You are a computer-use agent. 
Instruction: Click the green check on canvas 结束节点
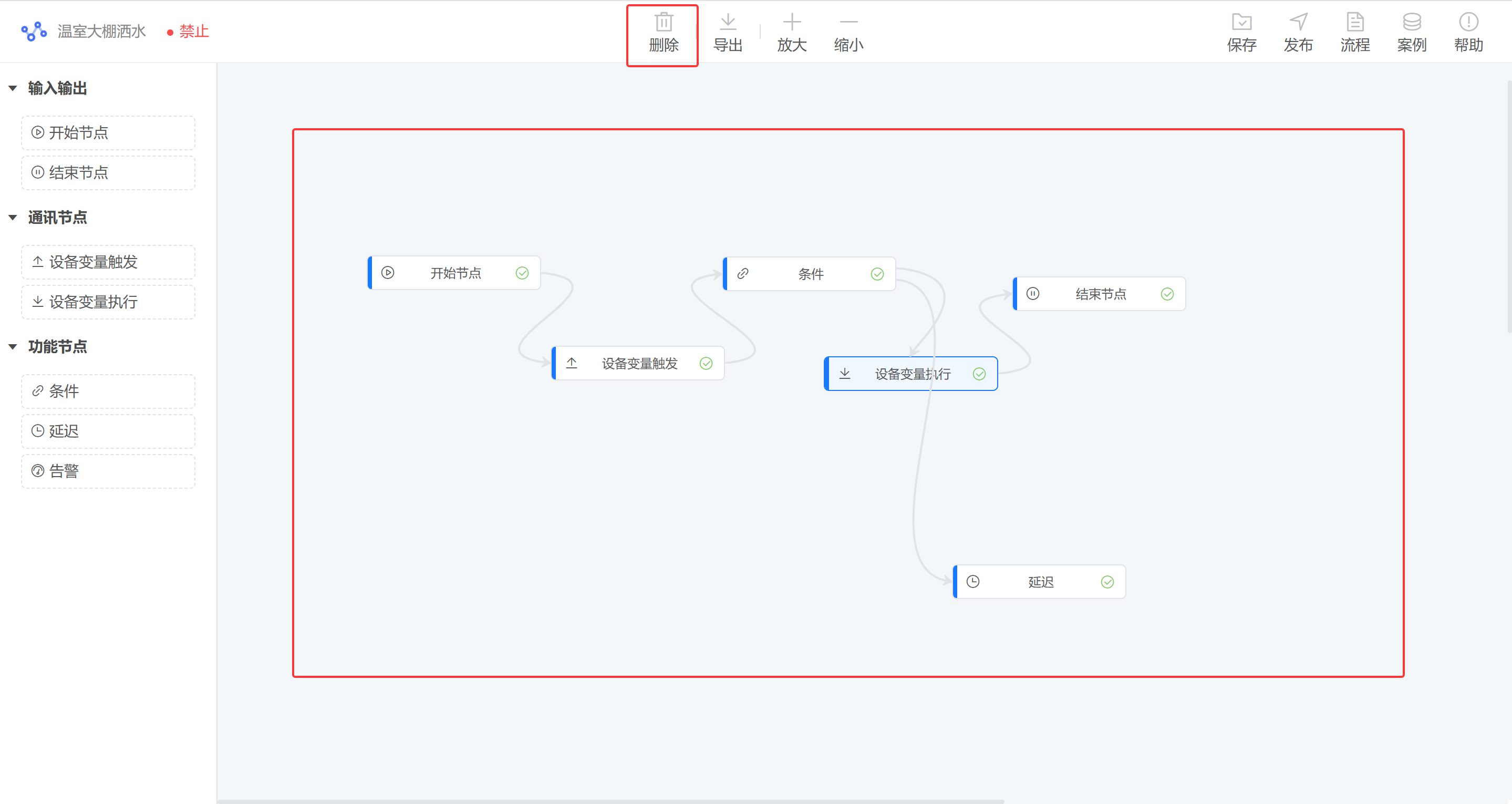1167,294
